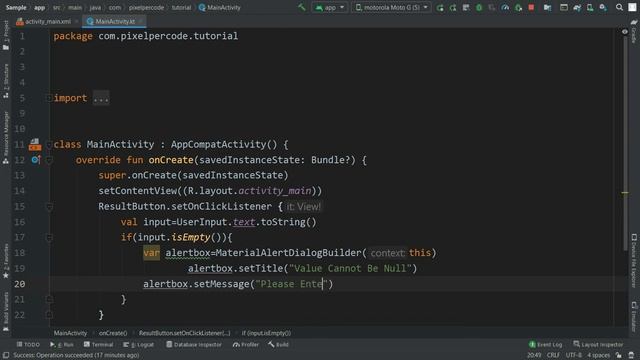Click the collapsed import ellipsis placeholder

pyautogui.click(x=101, y=98)
